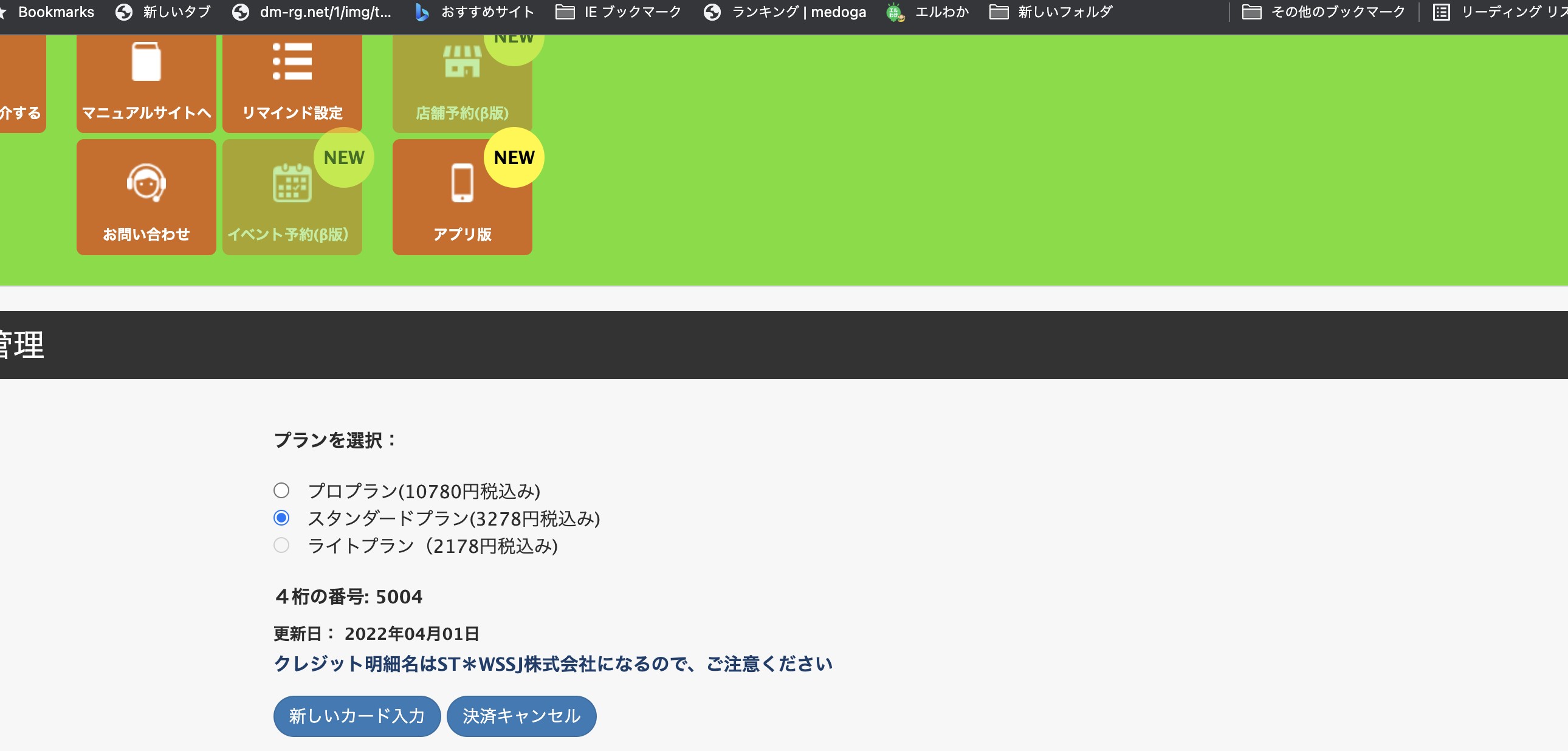This screenshot has width=1568, height=751.
Task: Open the エルわか bookmark
Action: 927,12
